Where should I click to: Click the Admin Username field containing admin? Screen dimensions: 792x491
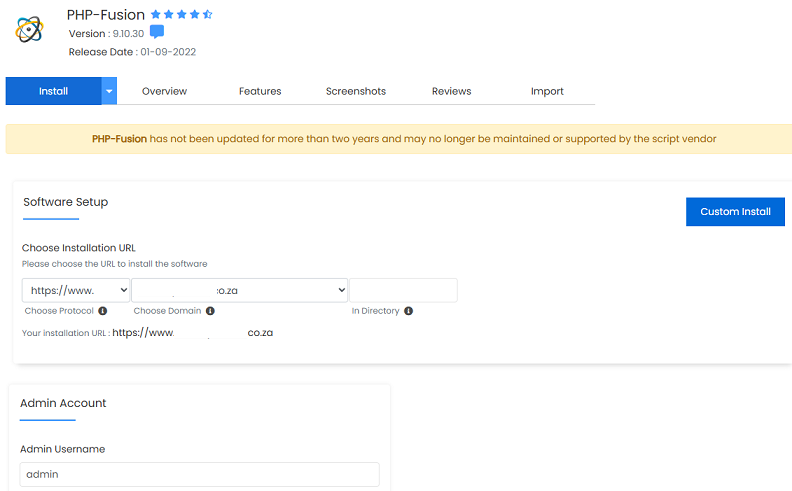coord(200,474)
